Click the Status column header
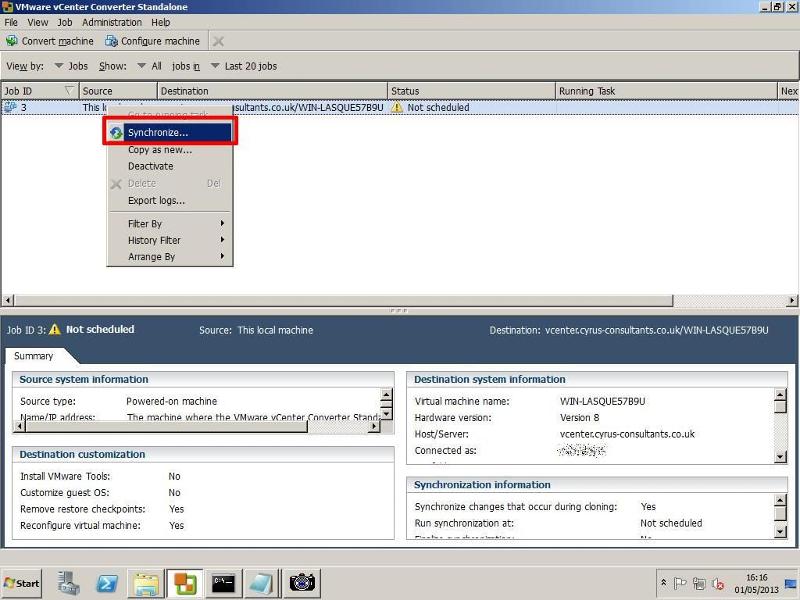 [x=471, y=91]
